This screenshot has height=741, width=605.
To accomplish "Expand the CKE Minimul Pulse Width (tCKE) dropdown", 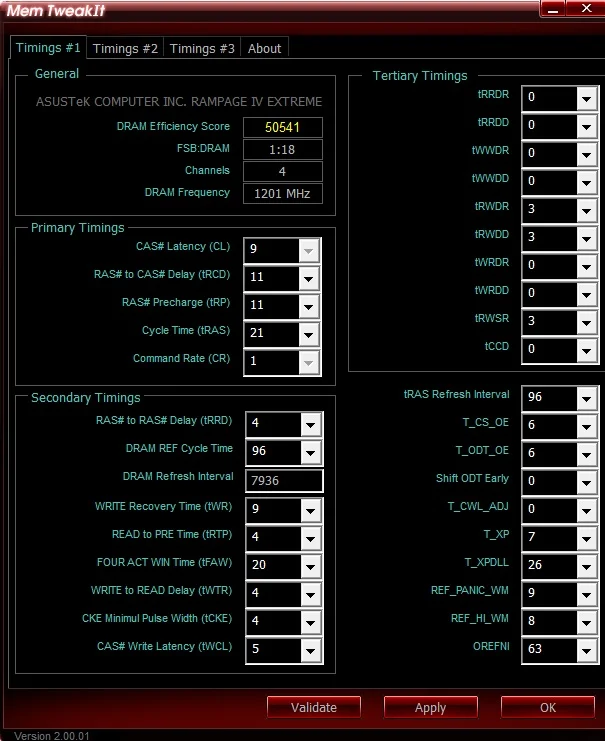I will click(x=310, y=622).
